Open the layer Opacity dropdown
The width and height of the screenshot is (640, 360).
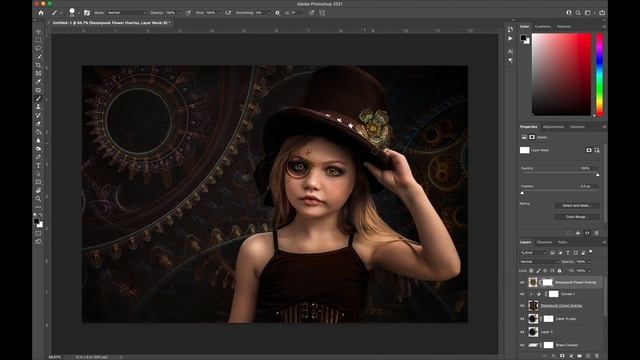(589, 262)
